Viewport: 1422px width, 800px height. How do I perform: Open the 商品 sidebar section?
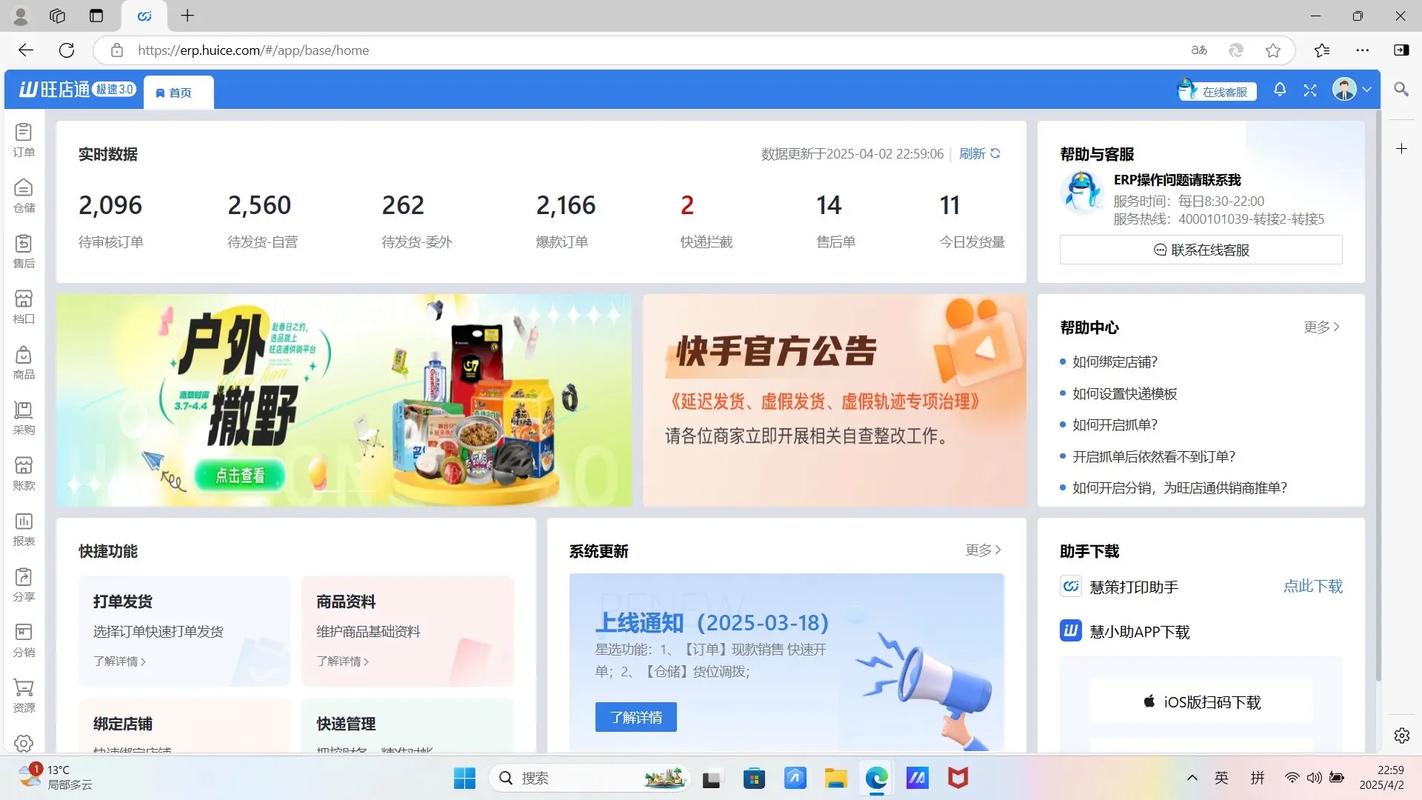tap(23, 362)
